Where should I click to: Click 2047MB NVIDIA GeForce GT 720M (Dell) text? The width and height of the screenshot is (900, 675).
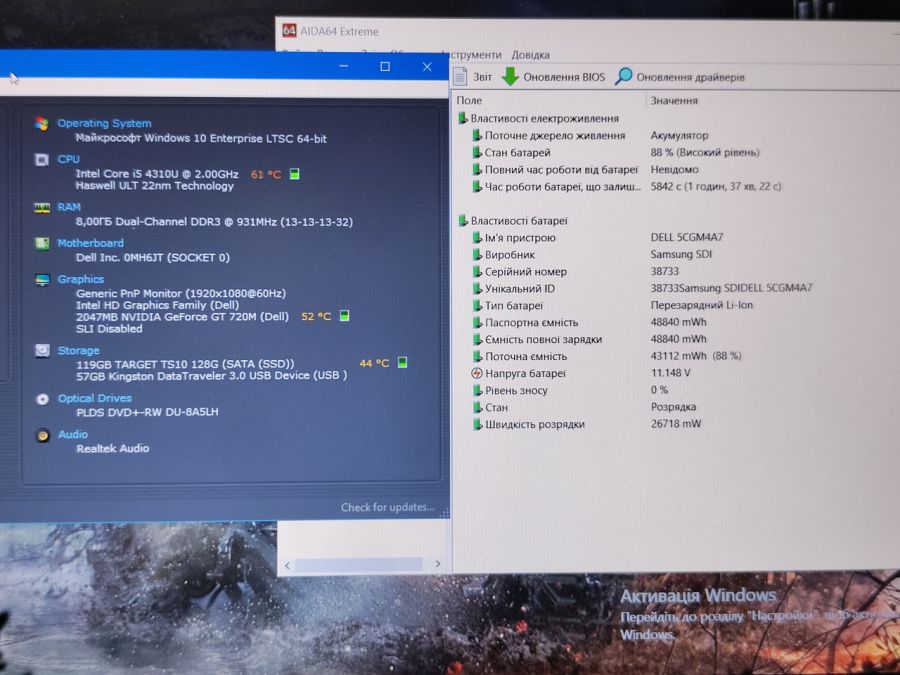tap(182, 316)
